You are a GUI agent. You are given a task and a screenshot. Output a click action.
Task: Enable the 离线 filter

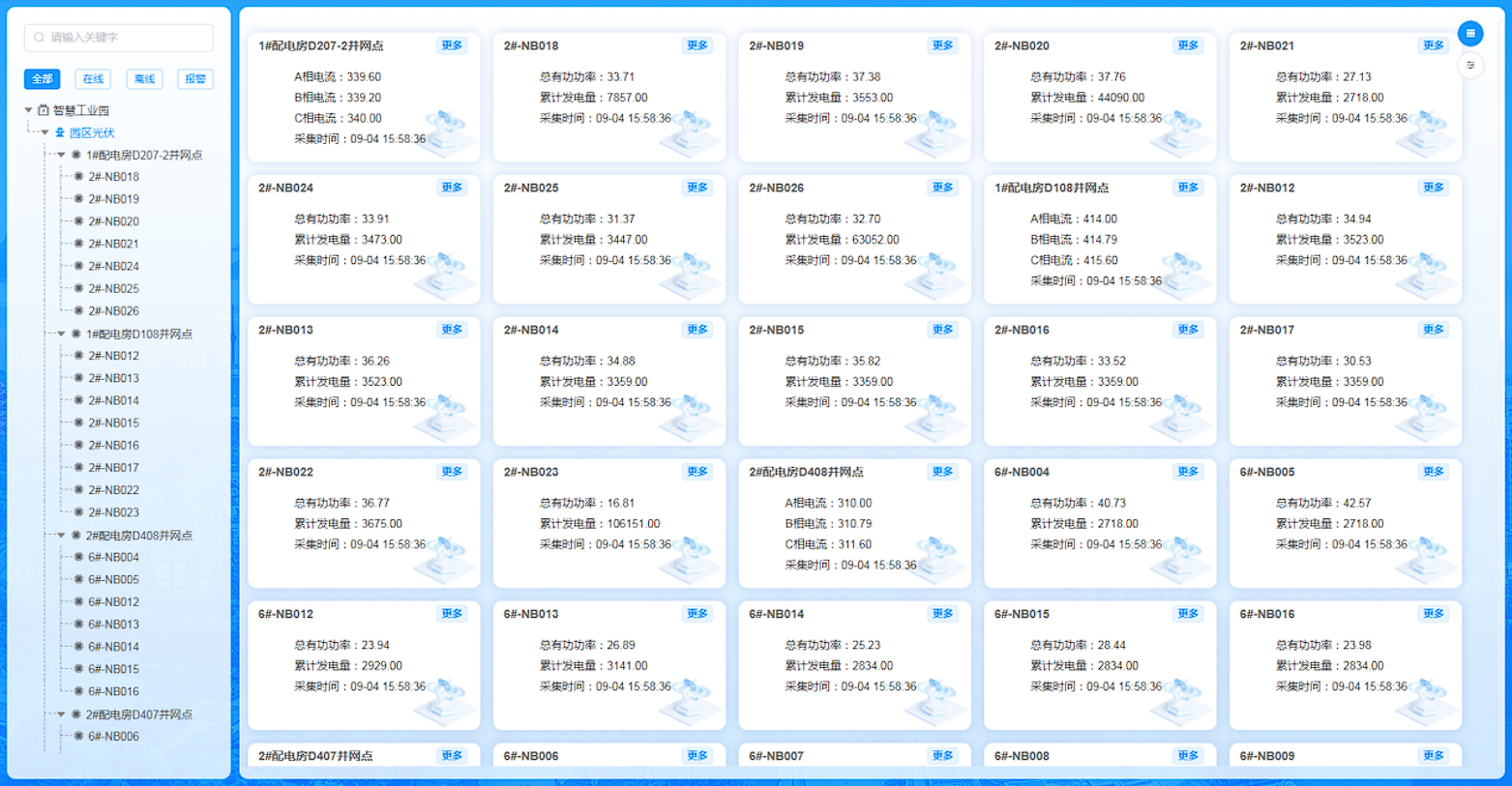[143, 78]
